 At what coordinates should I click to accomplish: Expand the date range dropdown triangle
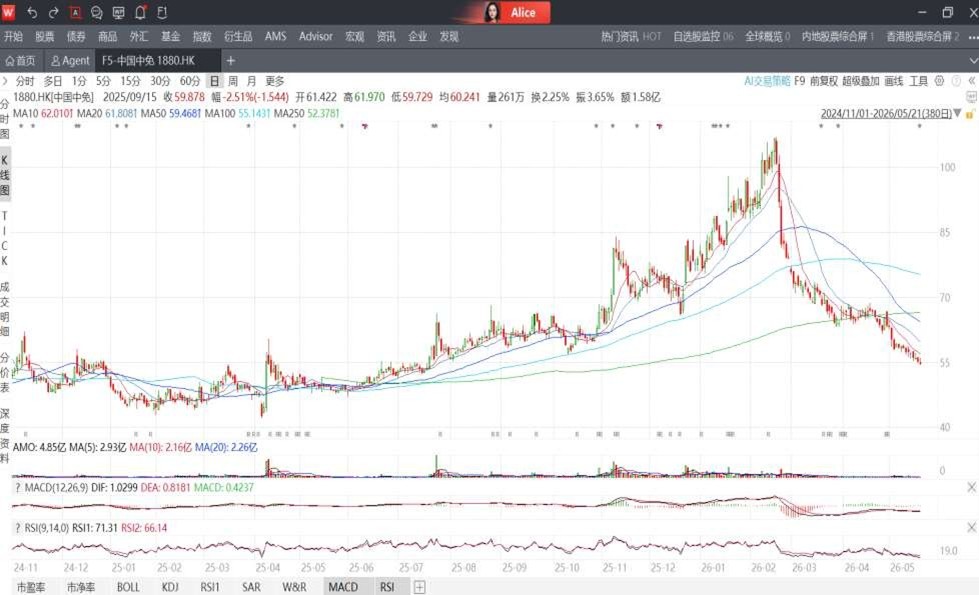coord(957,114)
